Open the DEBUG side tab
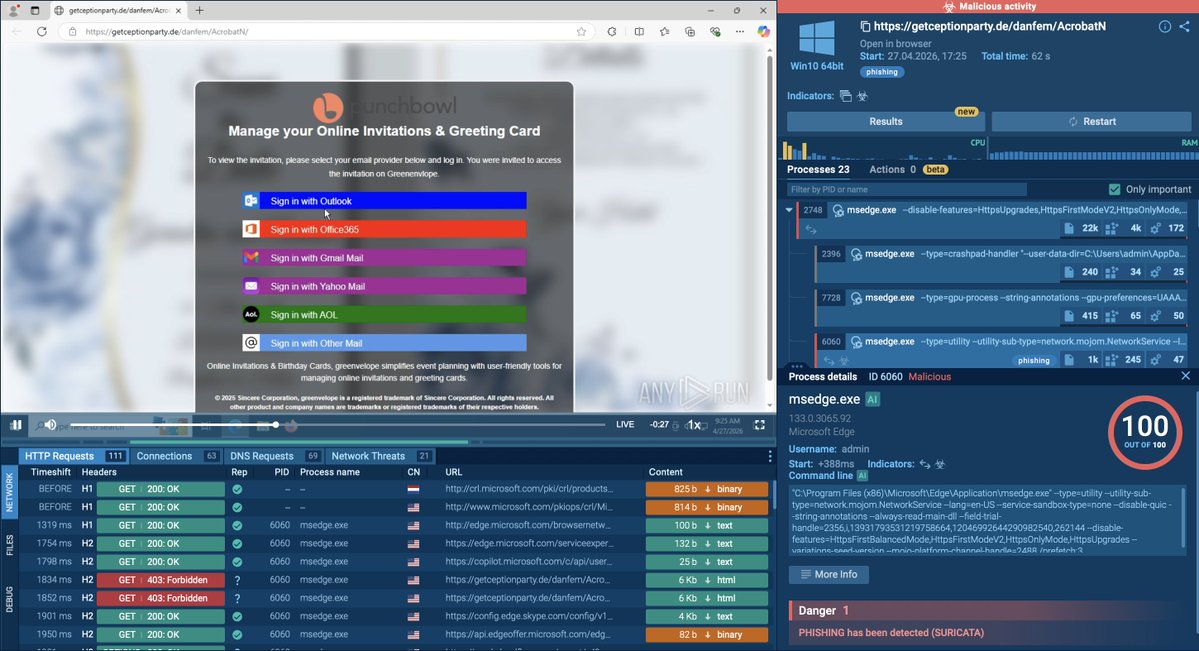Screen dimensions: 1199x651 tap(9, 600)
